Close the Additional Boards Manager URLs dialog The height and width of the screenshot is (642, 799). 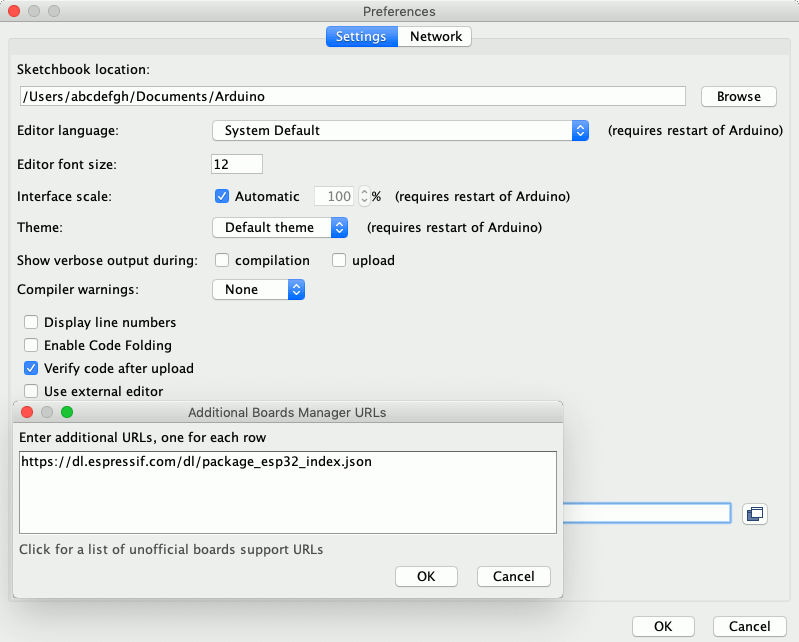(28, 412)
